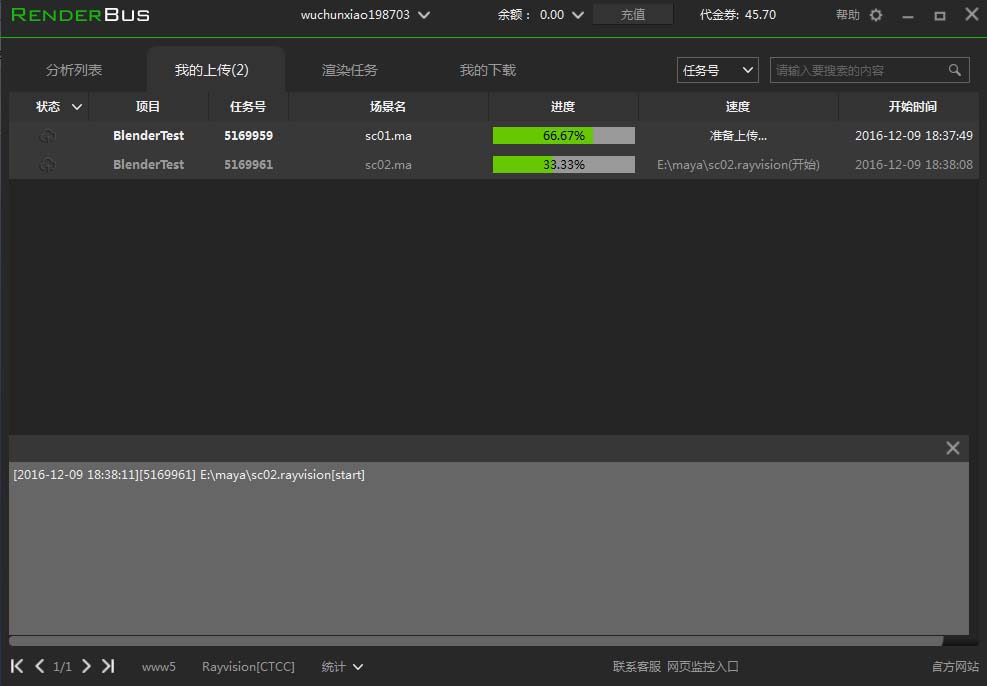Click 任务号 column header

(x=248, y=106)
